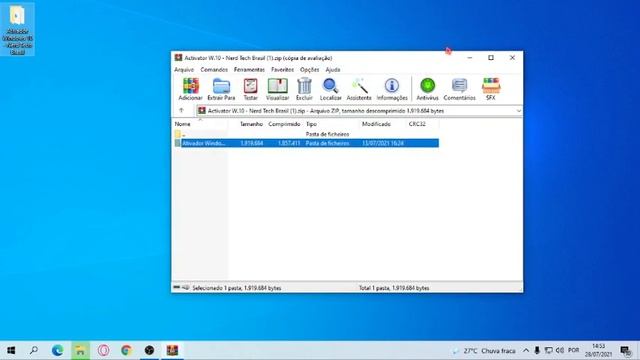Screen dimensions: 640x360
Task: Select the Ativador Windo... folder row
Action: (306, 143)
